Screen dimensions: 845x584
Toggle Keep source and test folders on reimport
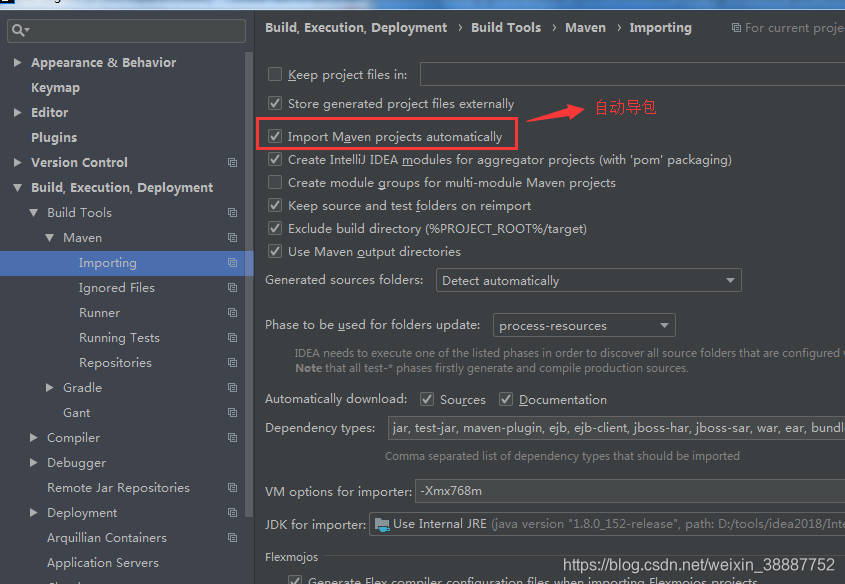click(275, 205)
